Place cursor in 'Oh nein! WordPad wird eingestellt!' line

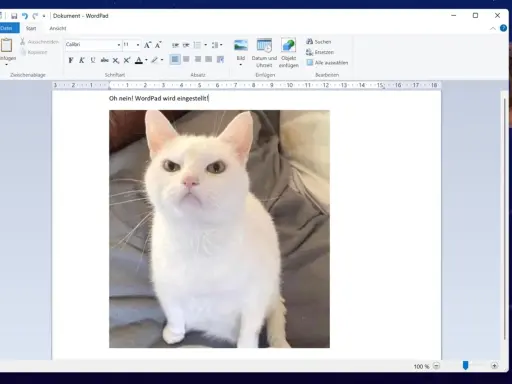(x=159, y=98)
